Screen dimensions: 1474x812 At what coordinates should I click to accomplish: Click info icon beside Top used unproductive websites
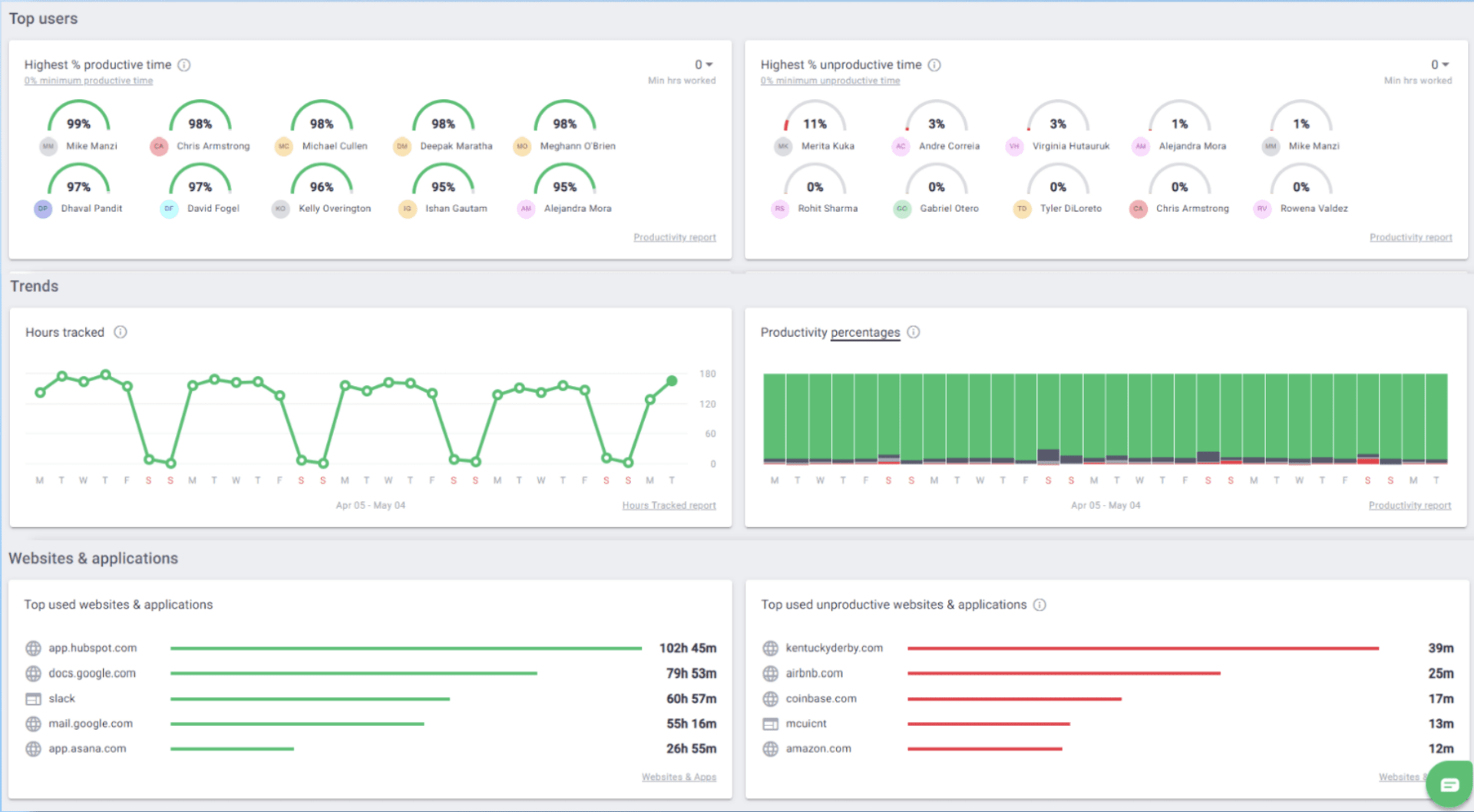click(1039, 605)
